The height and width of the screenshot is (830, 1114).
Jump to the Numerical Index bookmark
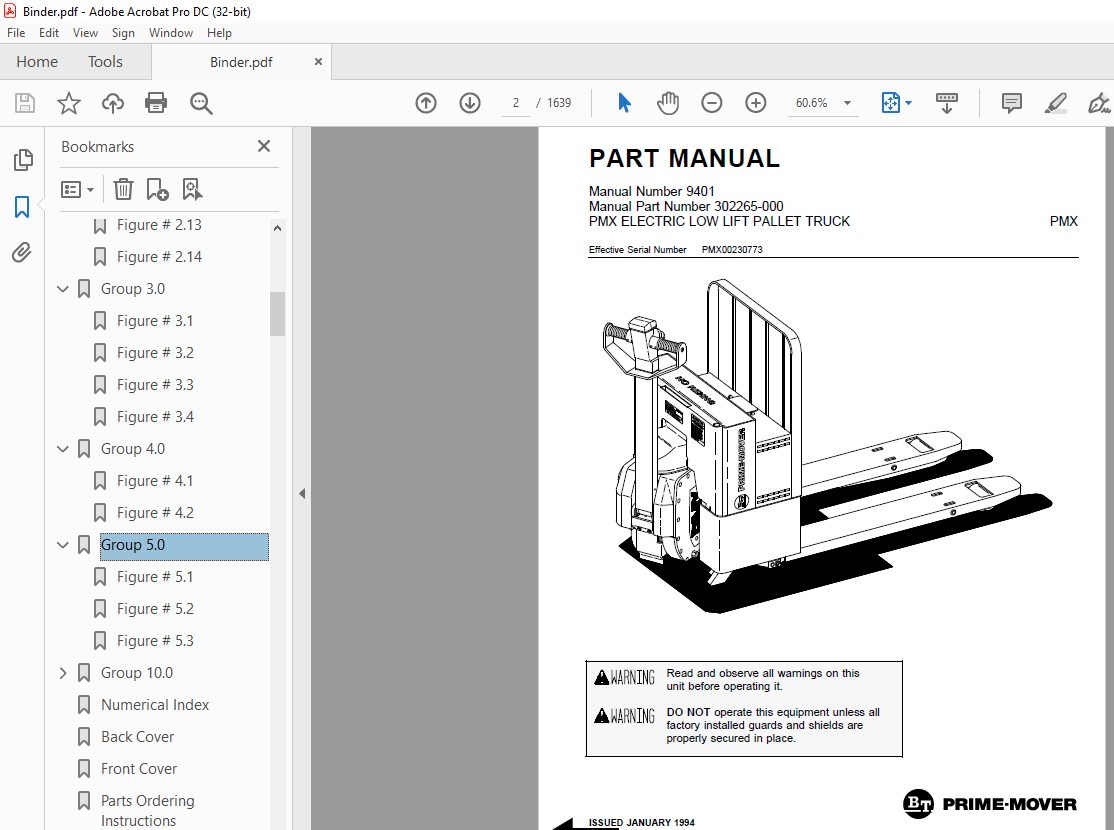(x=155, y=704)
